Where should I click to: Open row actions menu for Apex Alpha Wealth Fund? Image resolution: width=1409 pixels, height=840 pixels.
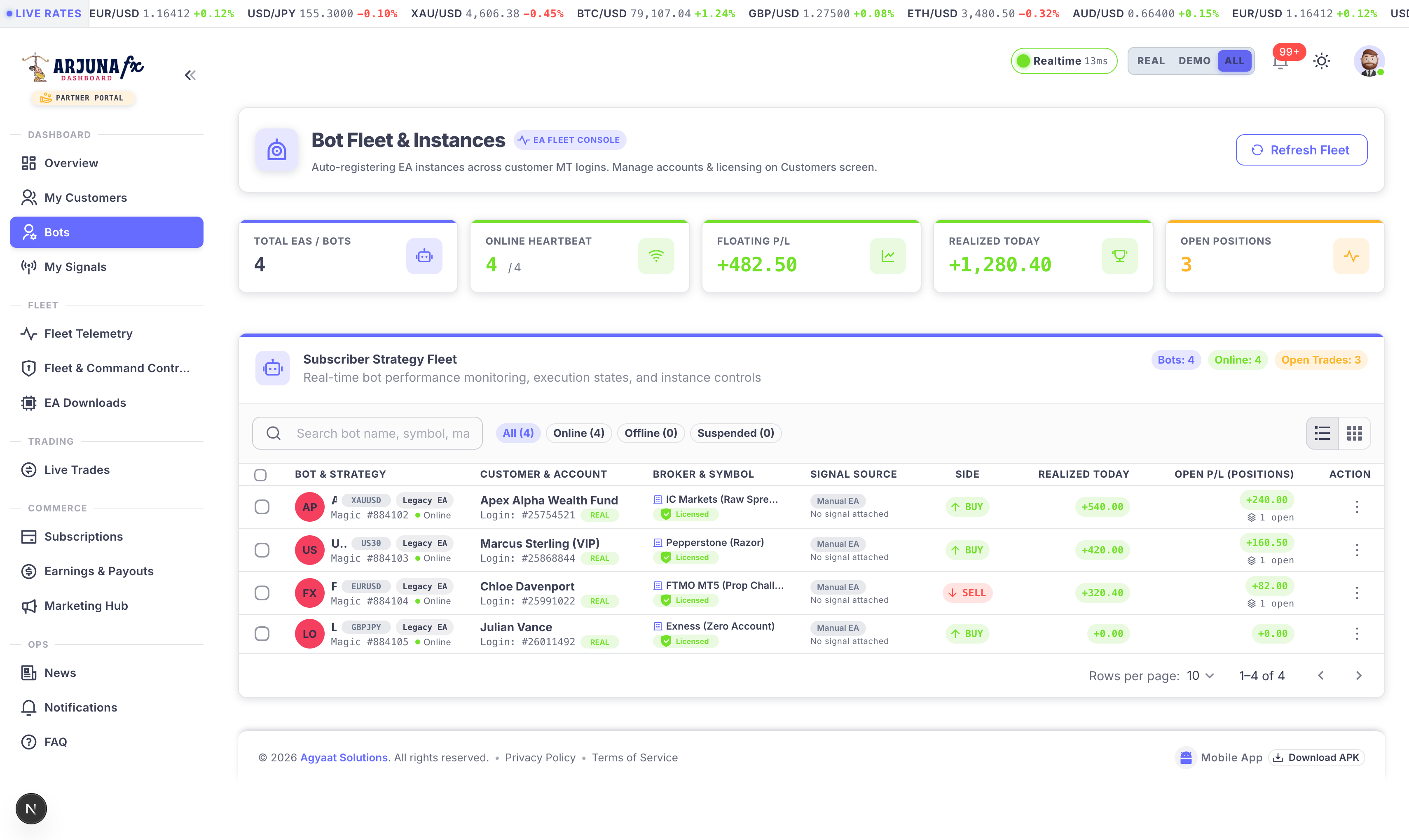coord(1357,506)
